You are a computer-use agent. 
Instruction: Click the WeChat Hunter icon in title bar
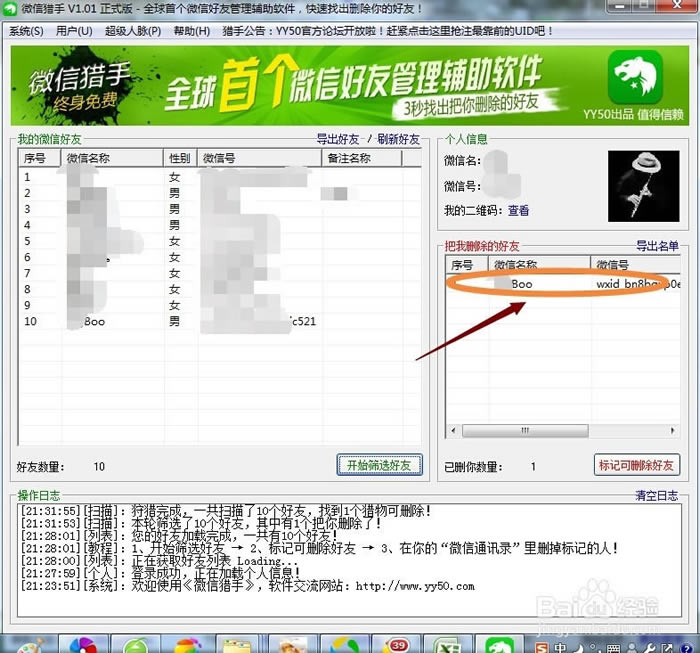9,8
